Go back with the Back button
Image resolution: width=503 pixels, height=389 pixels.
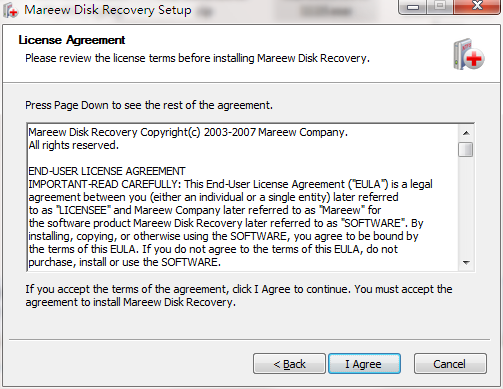pos(289,364)
